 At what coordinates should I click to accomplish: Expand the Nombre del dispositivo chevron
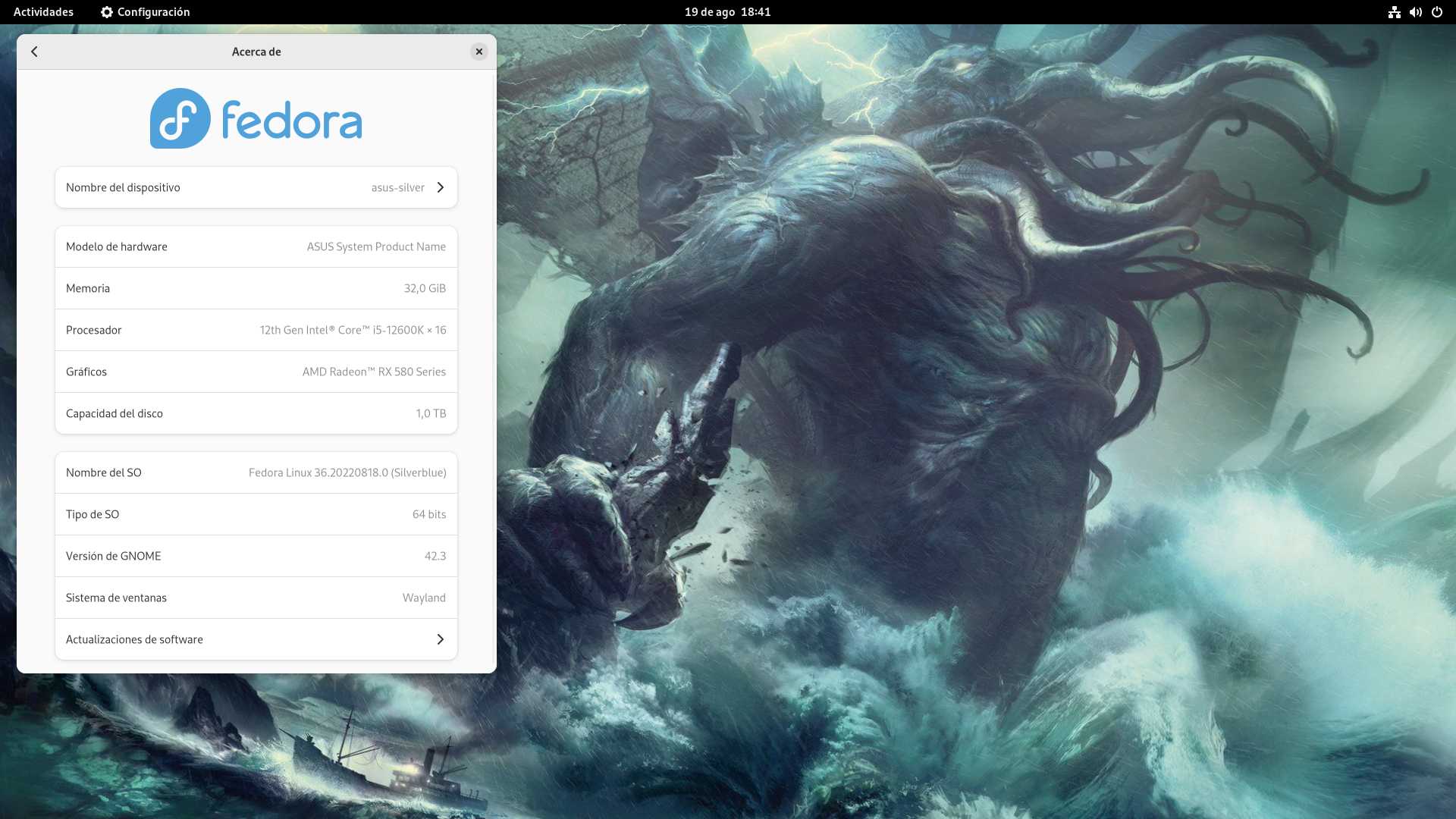[x=440, y=187]
